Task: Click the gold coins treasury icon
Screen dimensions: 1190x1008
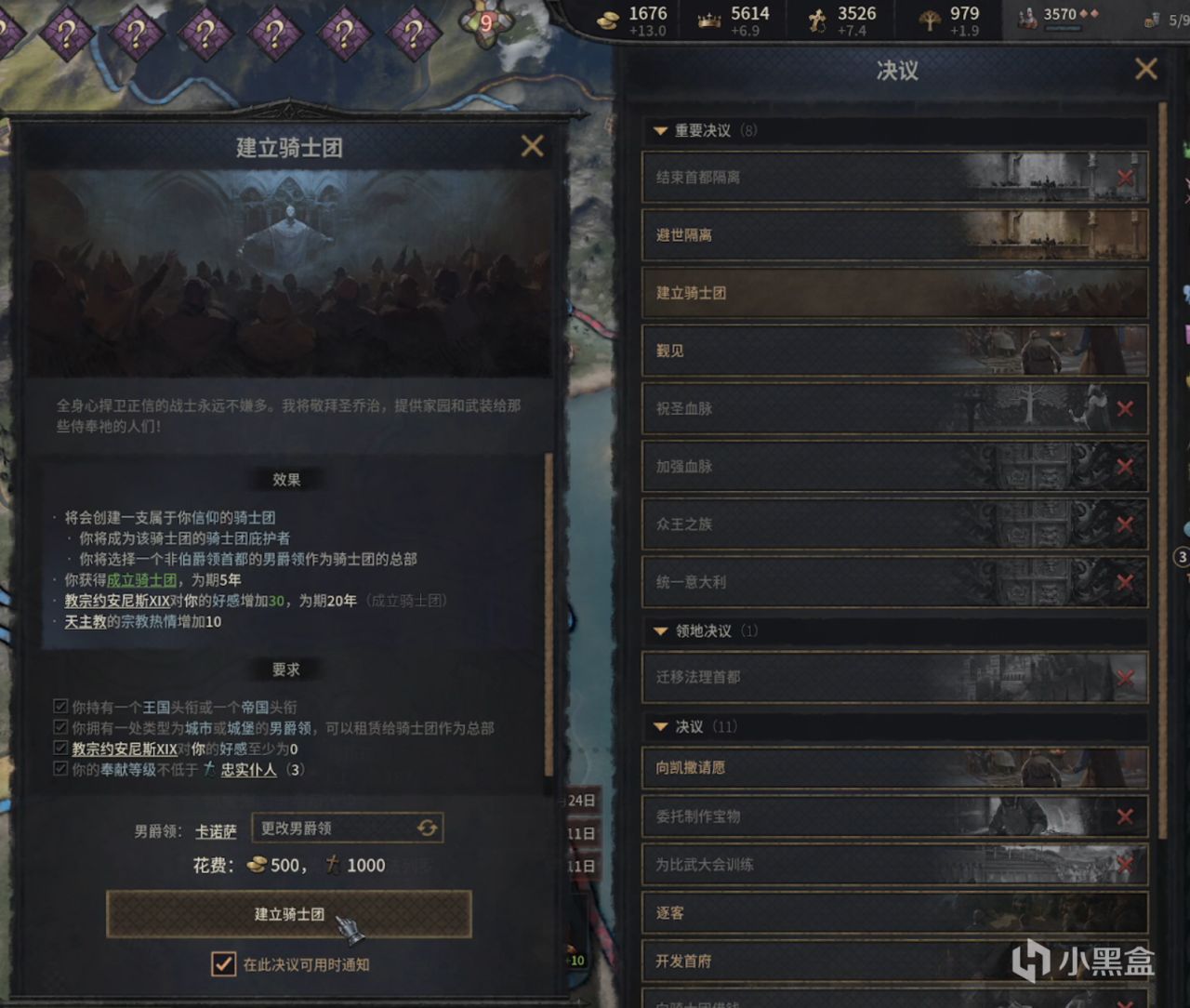Action: (x=607, y=20)
